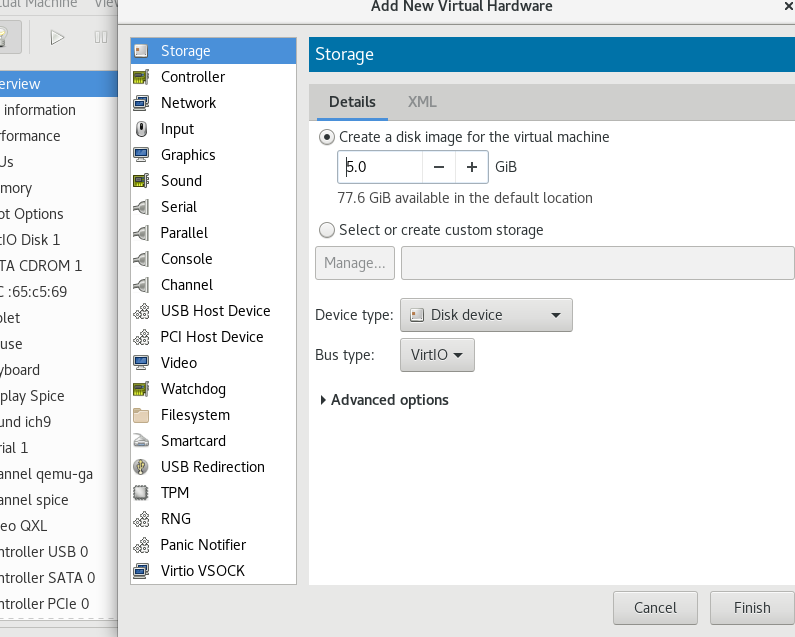This screenshot has height=637, width=795.
Task: Select the Watchdog card icon
Action: [141, 389]
